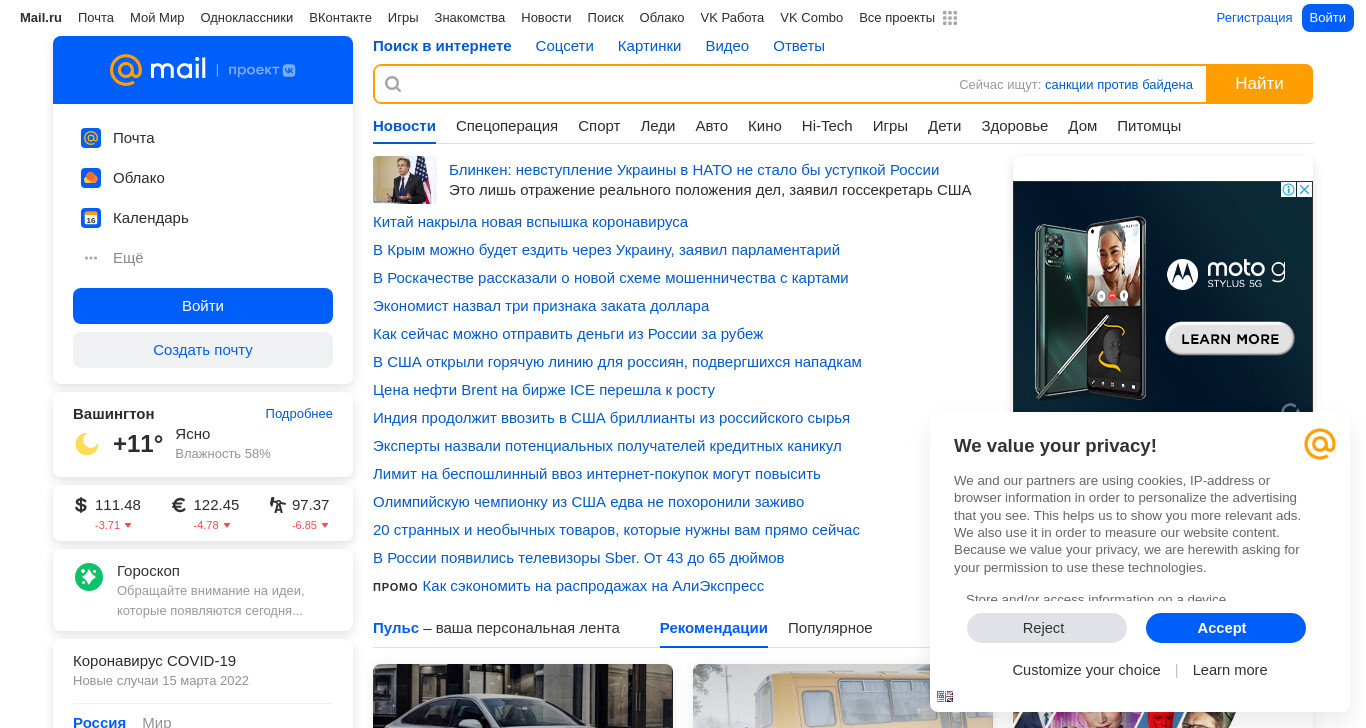Open the Игры news tab

[890, 126]
